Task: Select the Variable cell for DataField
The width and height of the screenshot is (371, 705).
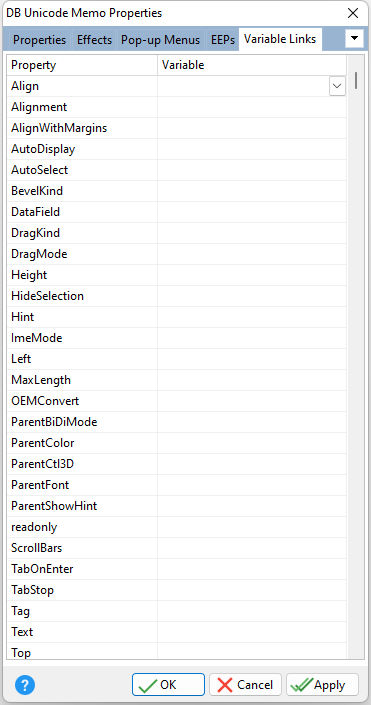Action: [x=252, y=212]
